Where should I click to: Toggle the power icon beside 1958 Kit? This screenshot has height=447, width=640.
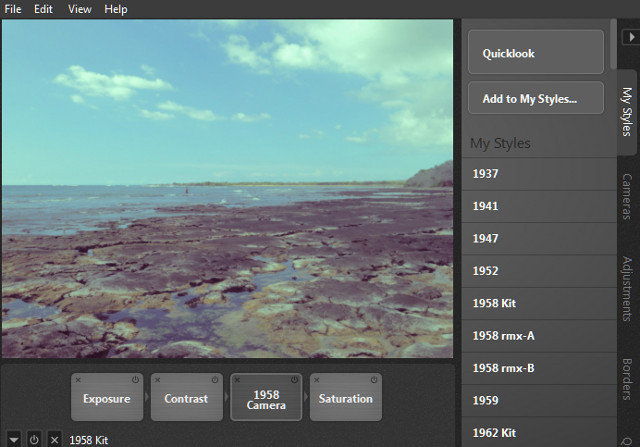[x=34, y=440]
